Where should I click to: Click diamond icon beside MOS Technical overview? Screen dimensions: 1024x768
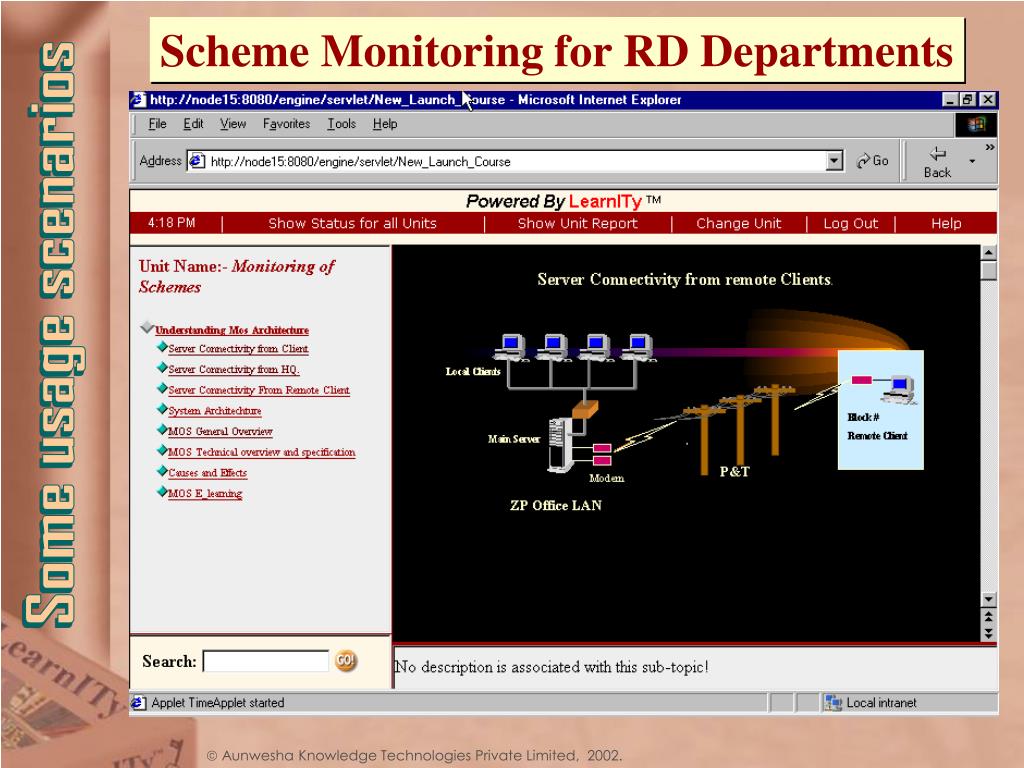click(x=162, y=450)
